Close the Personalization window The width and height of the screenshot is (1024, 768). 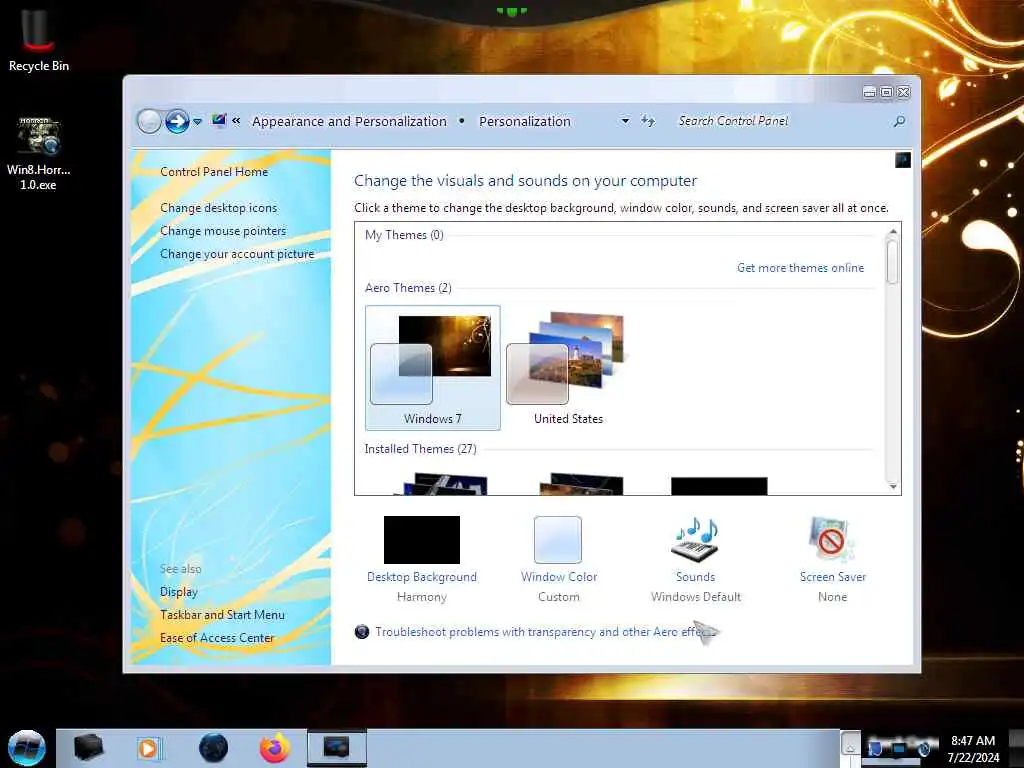point(904,93)
